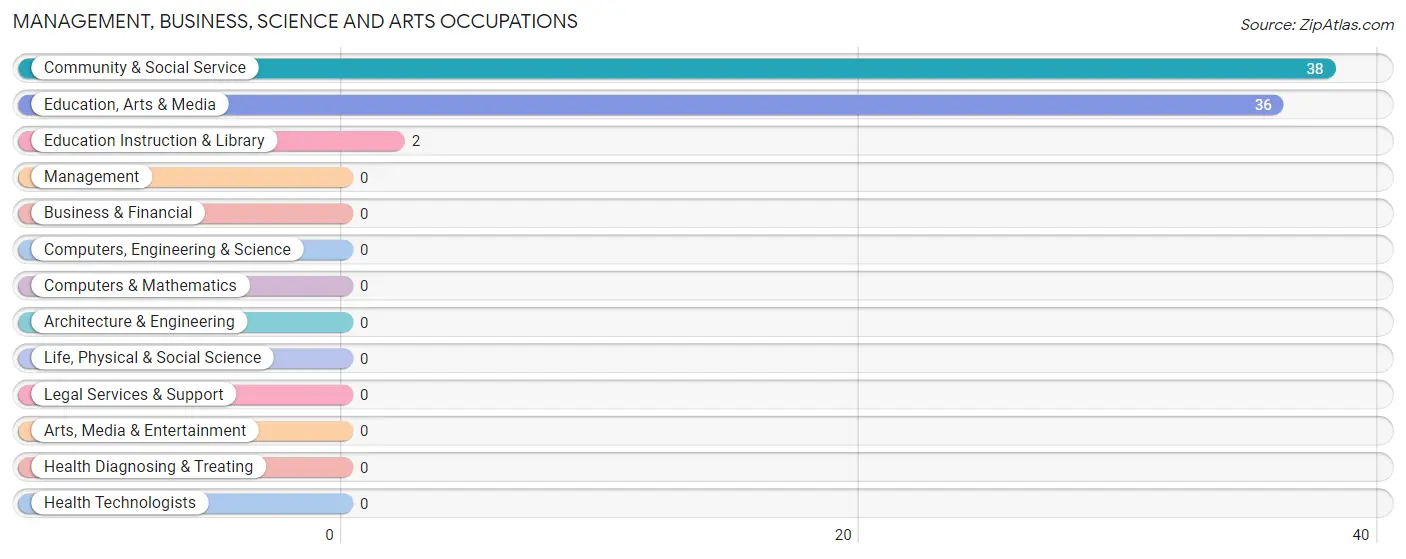Click the Community & Social Service label
Image resolution: width=1406 pixels, height=559 pixels.
point(145,68)
